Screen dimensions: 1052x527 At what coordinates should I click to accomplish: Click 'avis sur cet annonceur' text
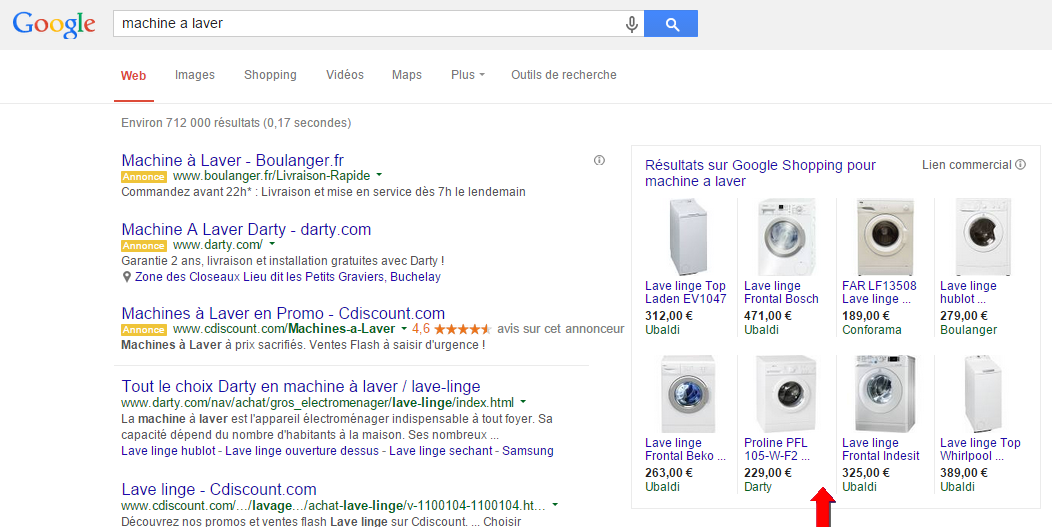(560, 329)
